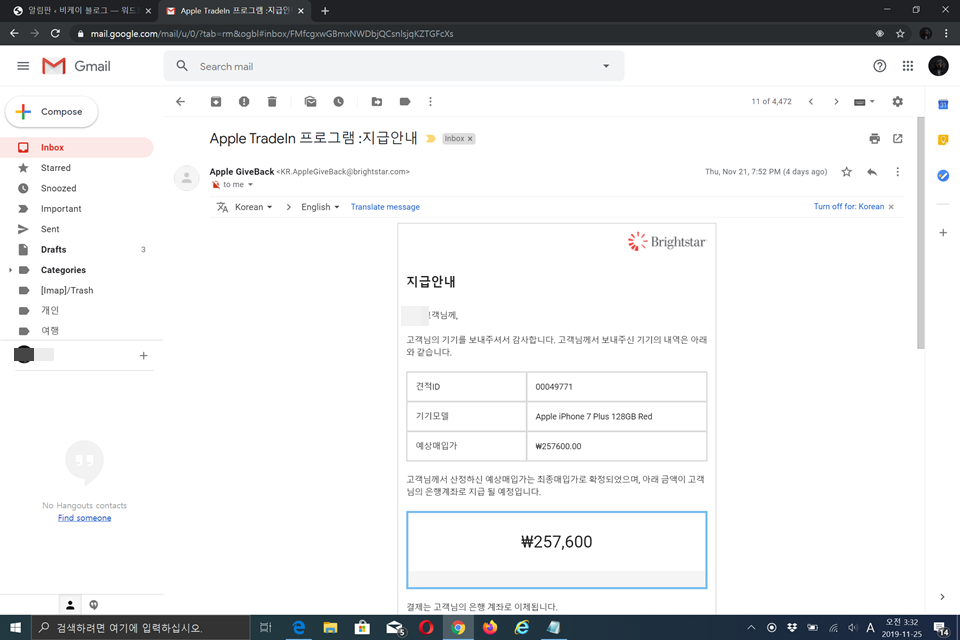Screen dimensions: 960x640
Task: Open message options three dots menu
Action: 898,172
